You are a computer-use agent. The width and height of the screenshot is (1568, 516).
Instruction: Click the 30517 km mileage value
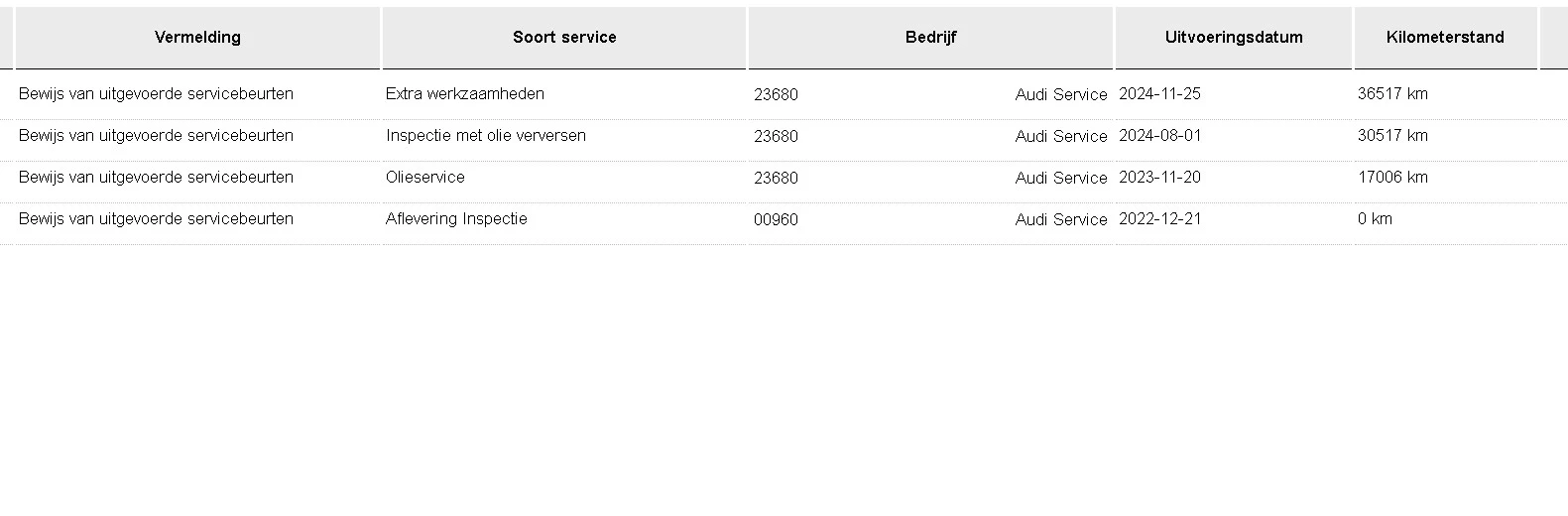coord(1392,136)
